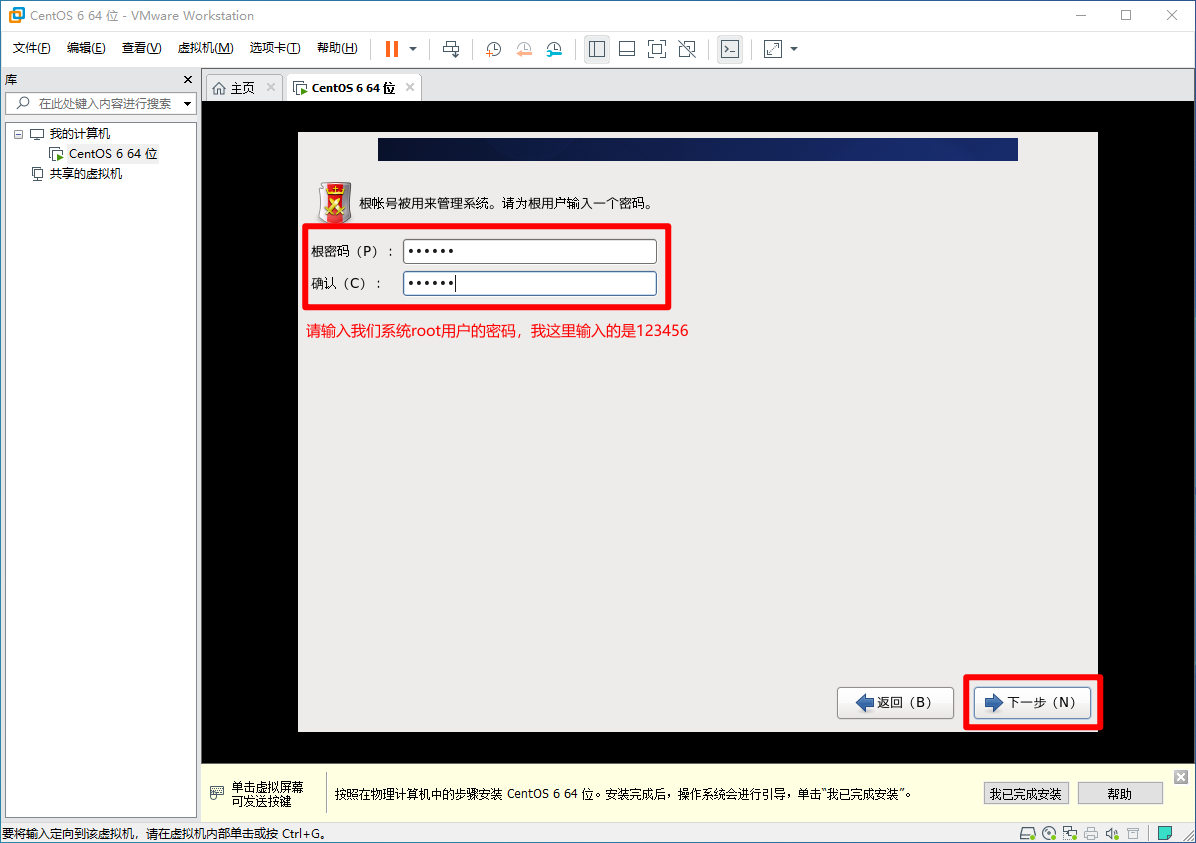Image resolution: width=1196 pixels, height=843 pixels.
Task: Click the root account shield icon
Action: [x=334, y=202]
